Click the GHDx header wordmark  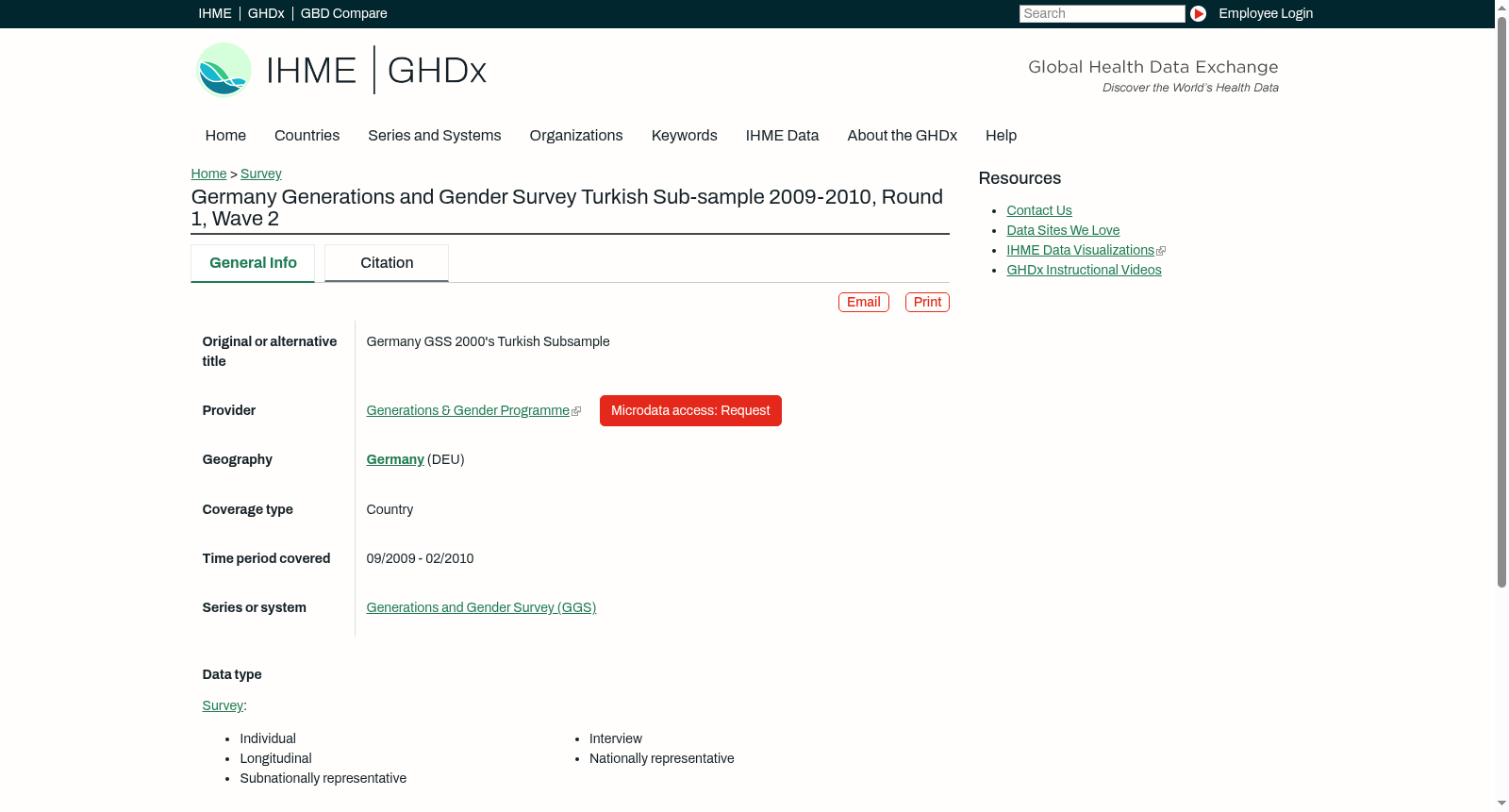point(437,71)
